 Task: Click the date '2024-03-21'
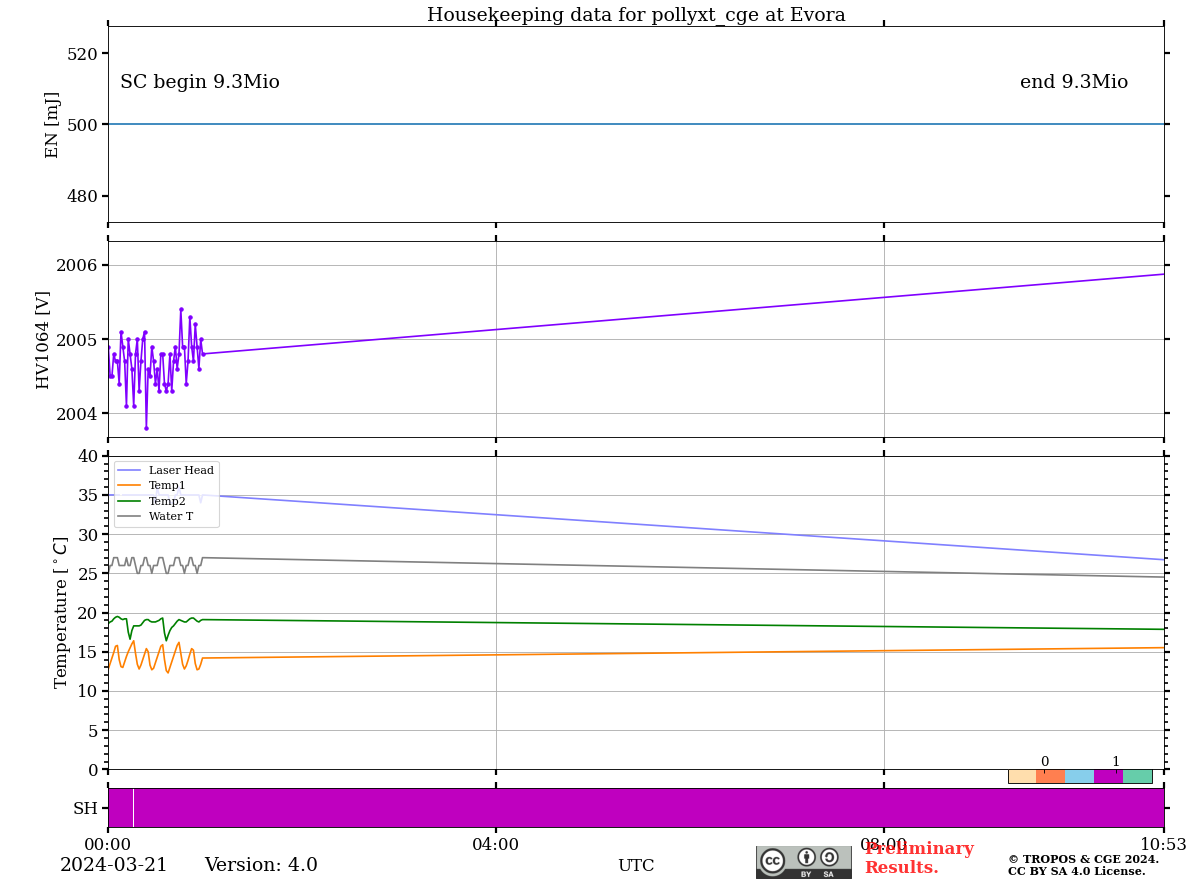click(x=114, y=865)
